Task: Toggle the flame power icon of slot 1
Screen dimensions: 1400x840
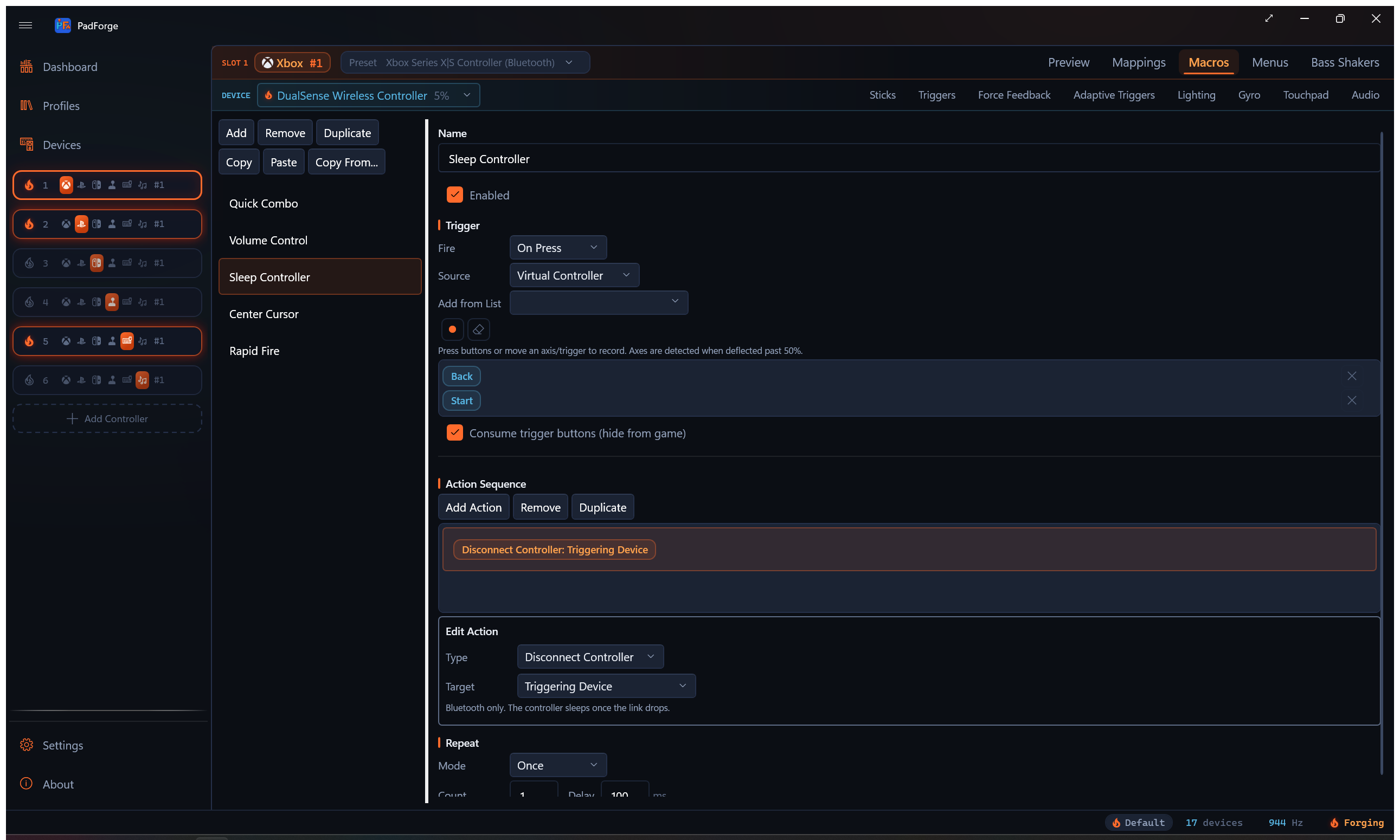Action: [x=29, y=185]
